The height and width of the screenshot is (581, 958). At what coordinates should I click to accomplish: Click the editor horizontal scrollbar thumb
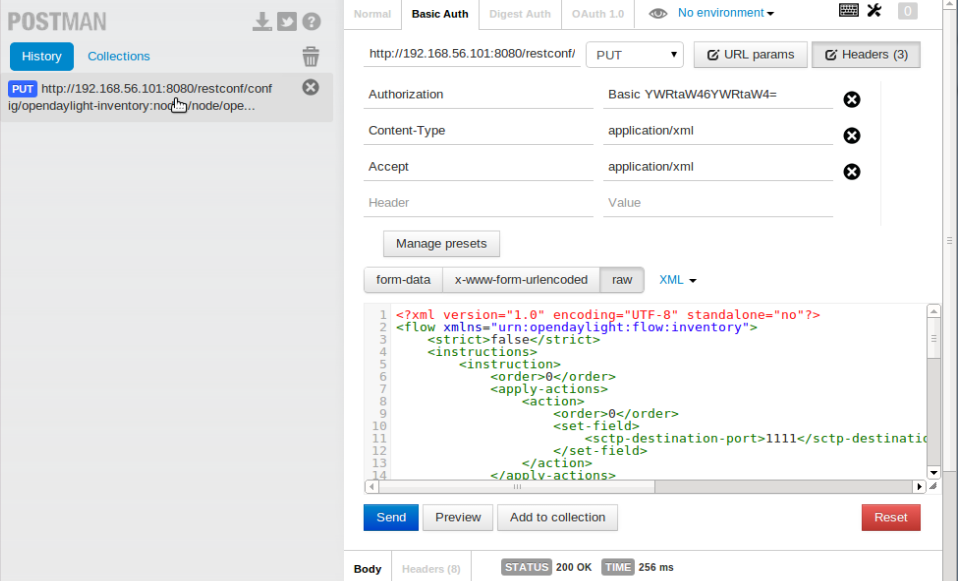pos(517,487)
